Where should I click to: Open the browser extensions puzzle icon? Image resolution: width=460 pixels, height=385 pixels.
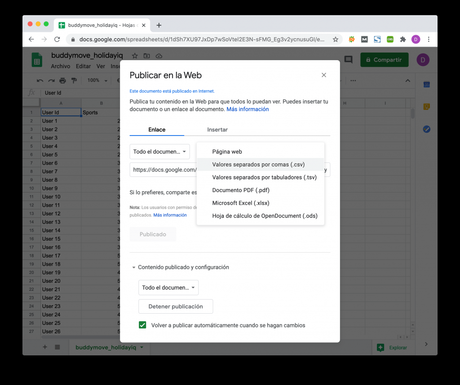(x=403, y=39)
